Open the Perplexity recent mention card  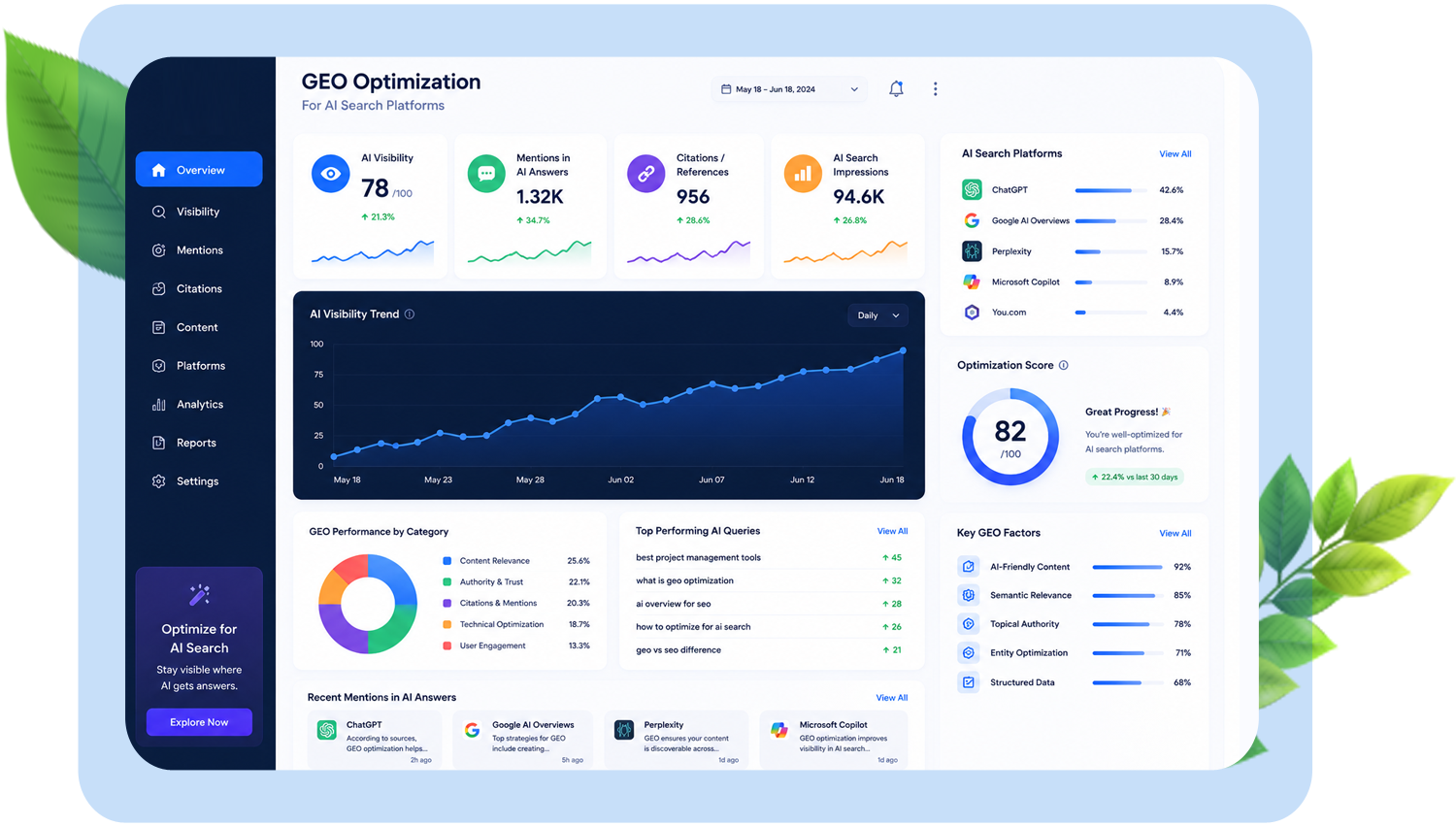[x=676, y=741]
